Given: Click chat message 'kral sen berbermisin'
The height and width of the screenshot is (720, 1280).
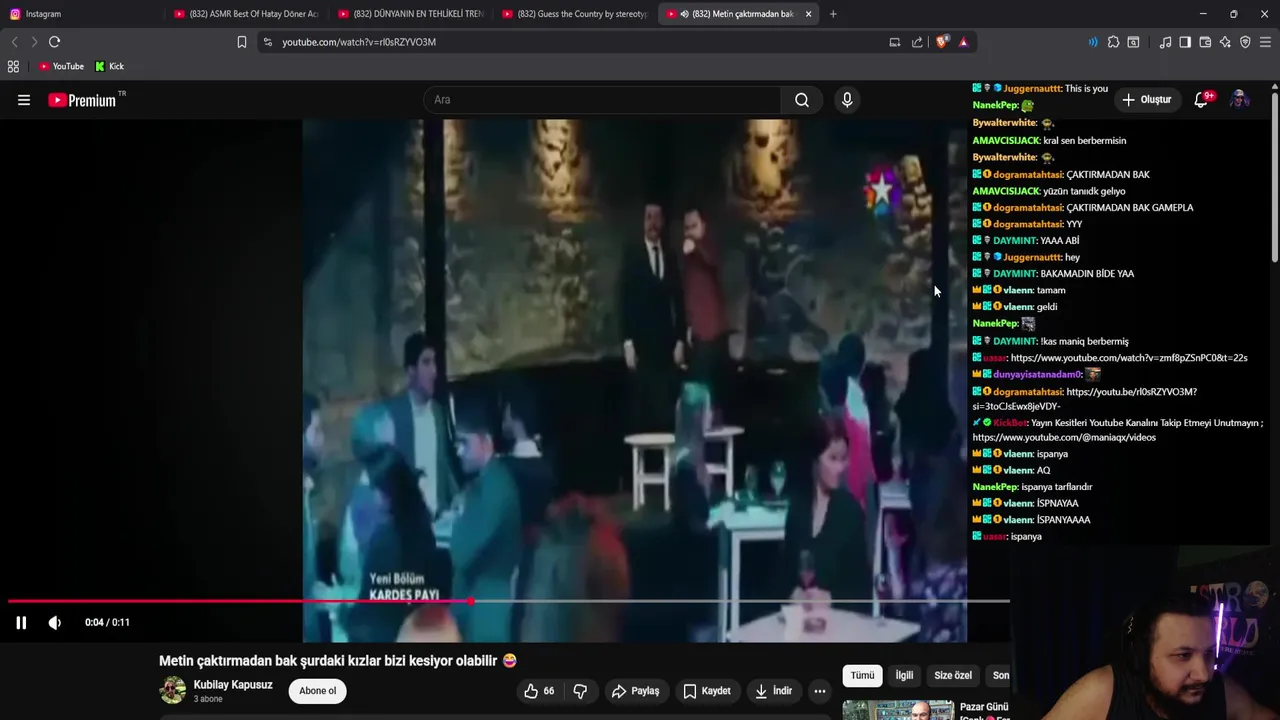Looking at the screenshot, I should coord(1084,141).
